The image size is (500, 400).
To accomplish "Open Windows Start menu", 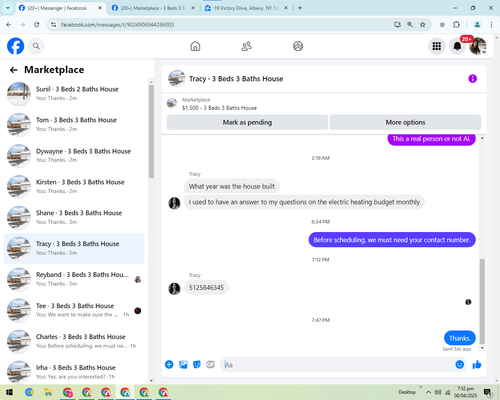I will coord(9,392).
